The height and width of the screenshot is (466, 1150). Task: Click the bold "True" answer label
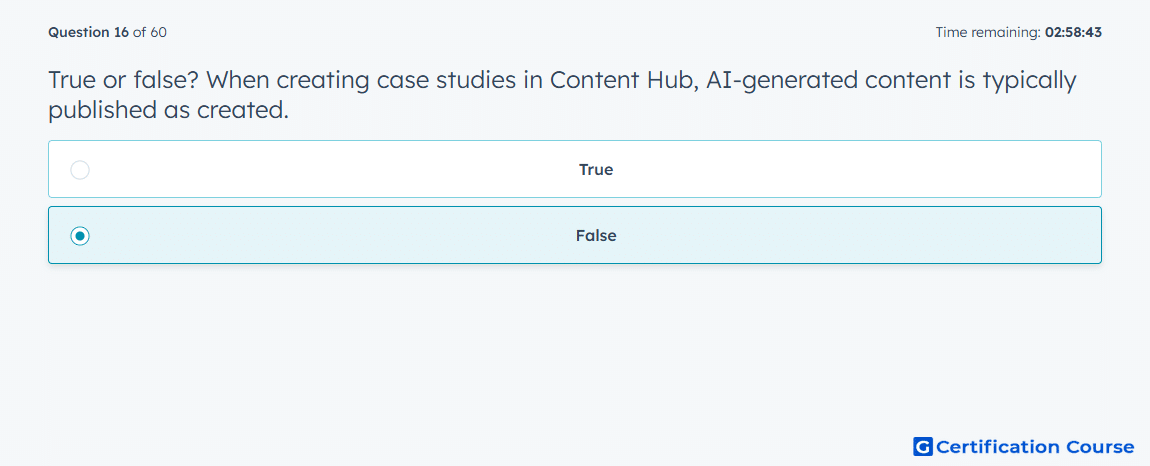[x=596, y=170]
